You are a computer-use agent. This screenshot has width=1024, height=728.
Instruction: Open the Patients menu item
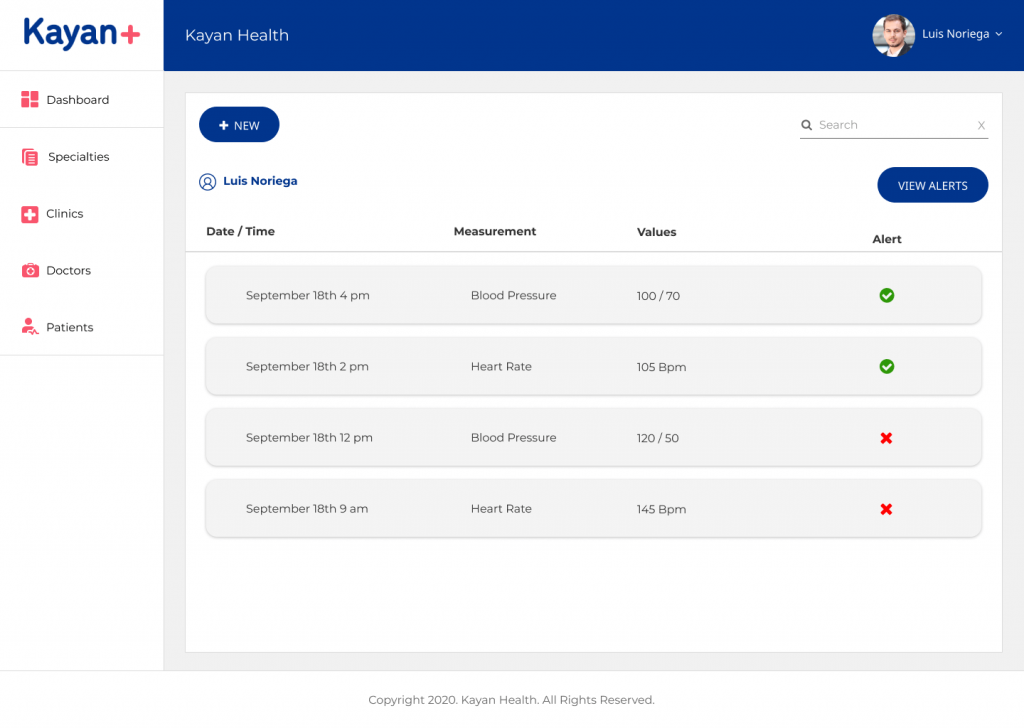click(x=70, y=328)
